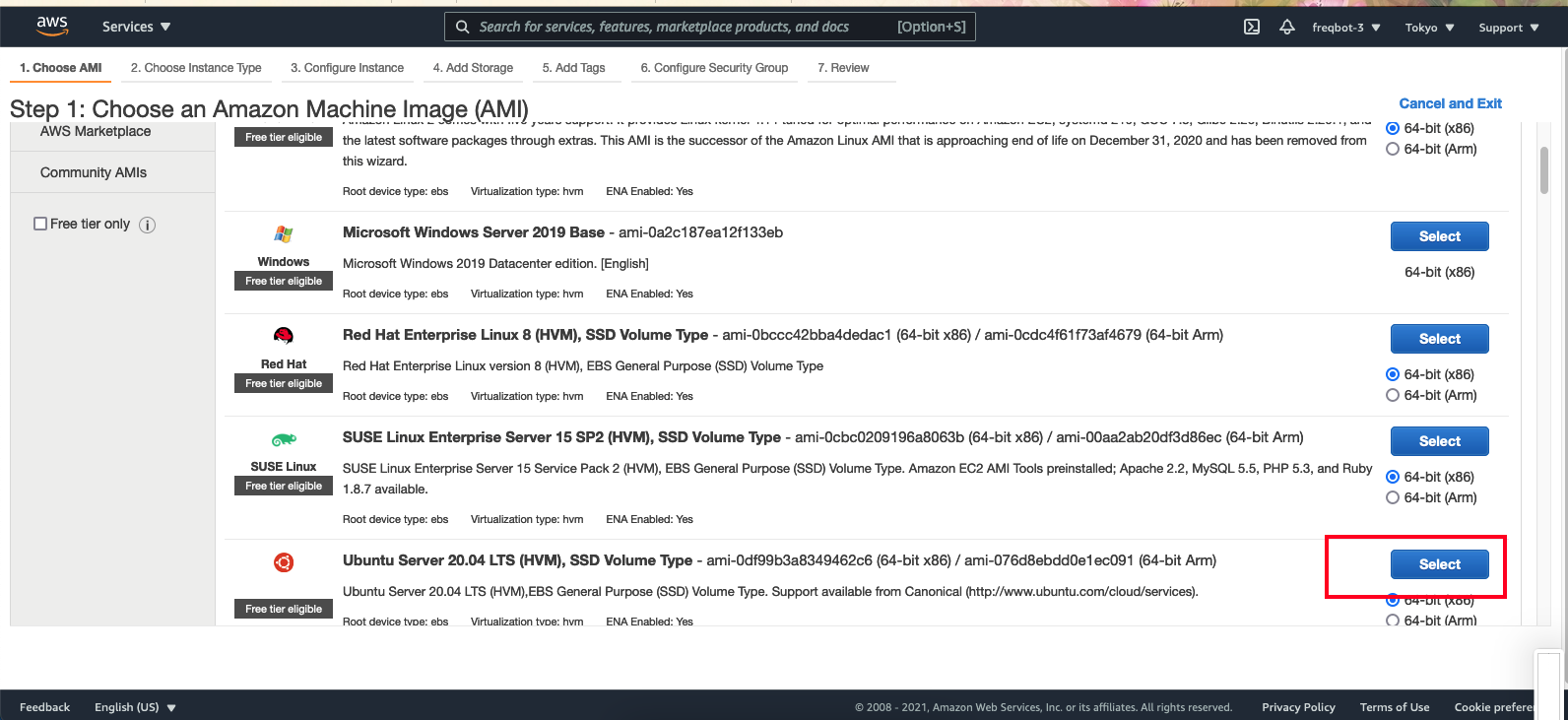Click SUSE Linux Free tier eligible badge
Image resolution: width=1568 pixels, height=720 pixels.
click(284, 486)
